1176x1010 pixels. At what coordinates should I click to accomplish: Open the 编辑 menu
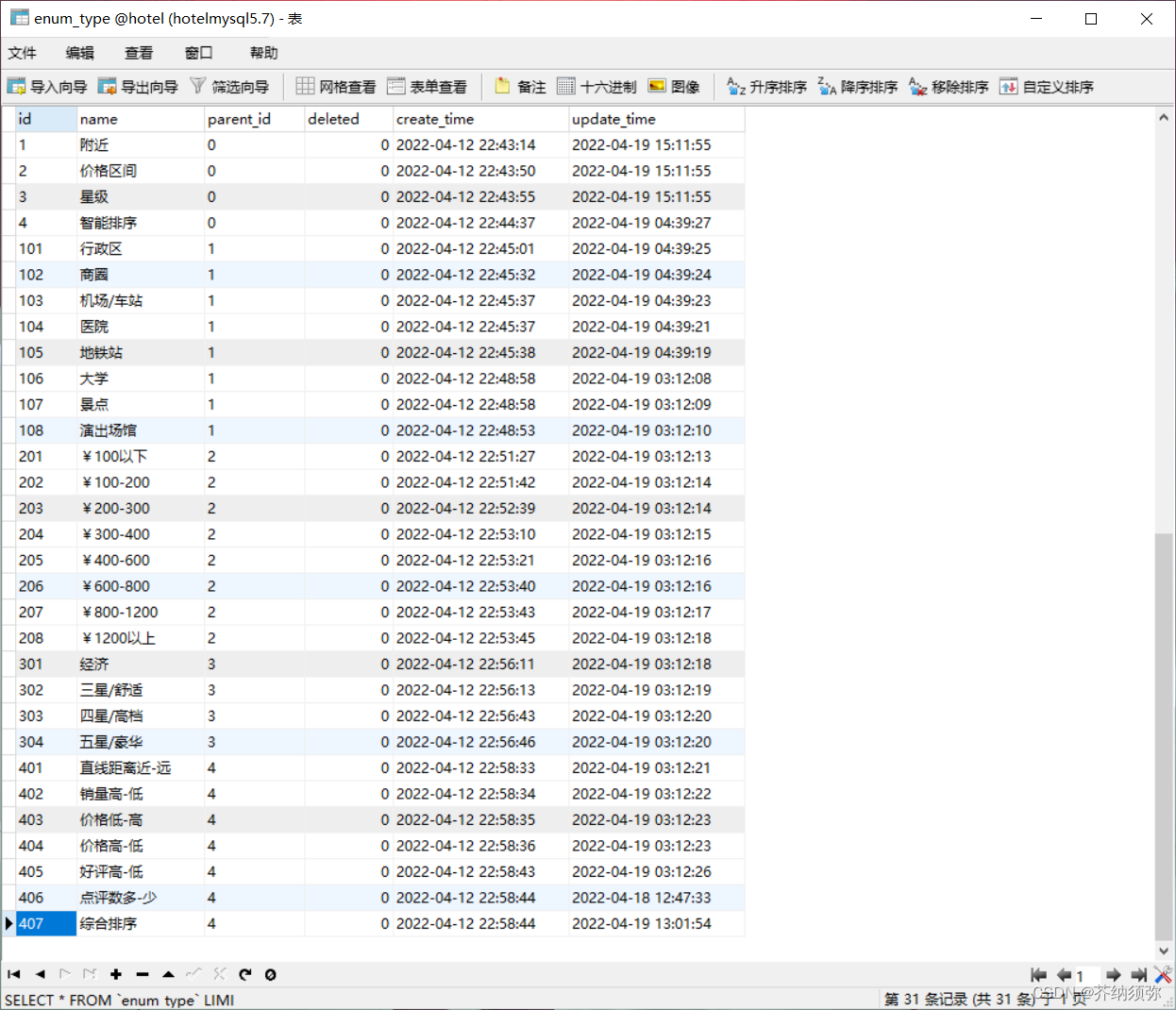pyautogui.click(x=80, y=53)
